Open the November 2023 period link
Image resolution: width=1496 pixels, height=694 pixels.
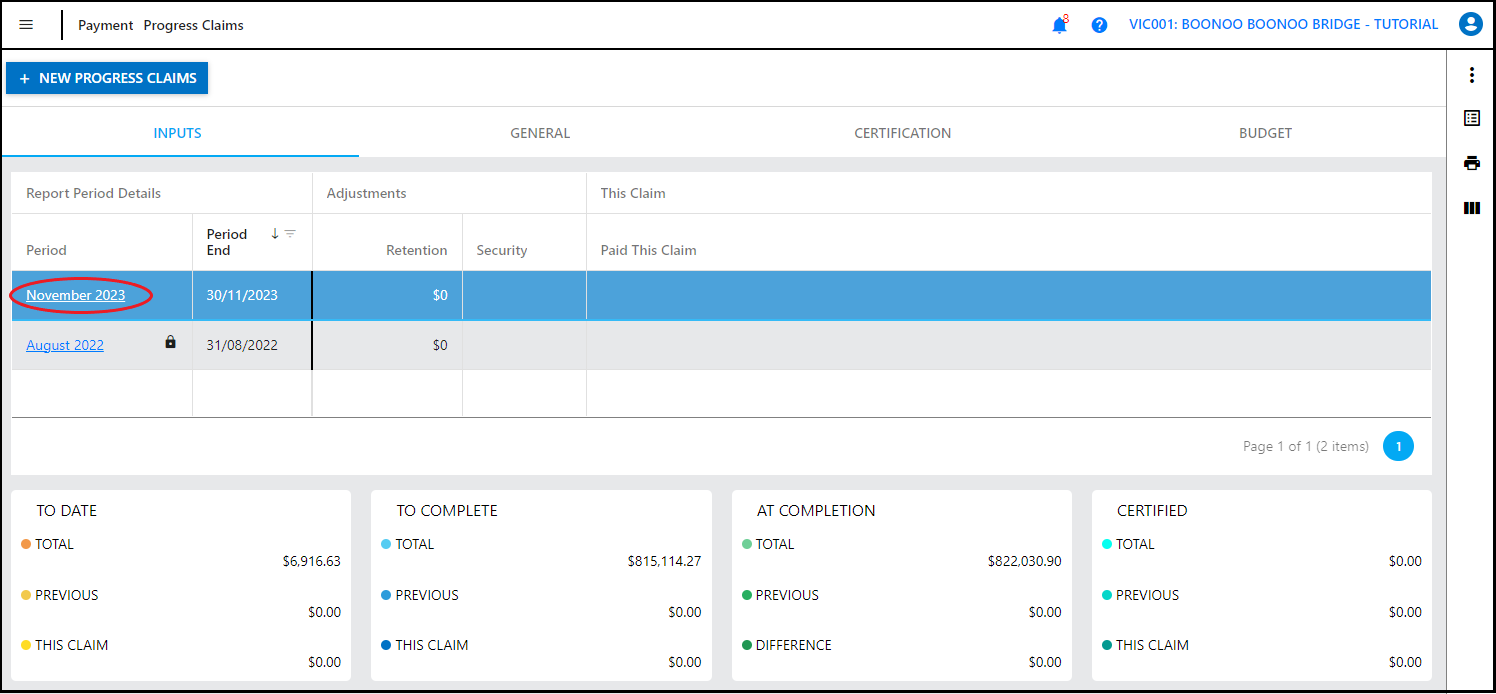point(76,295)
